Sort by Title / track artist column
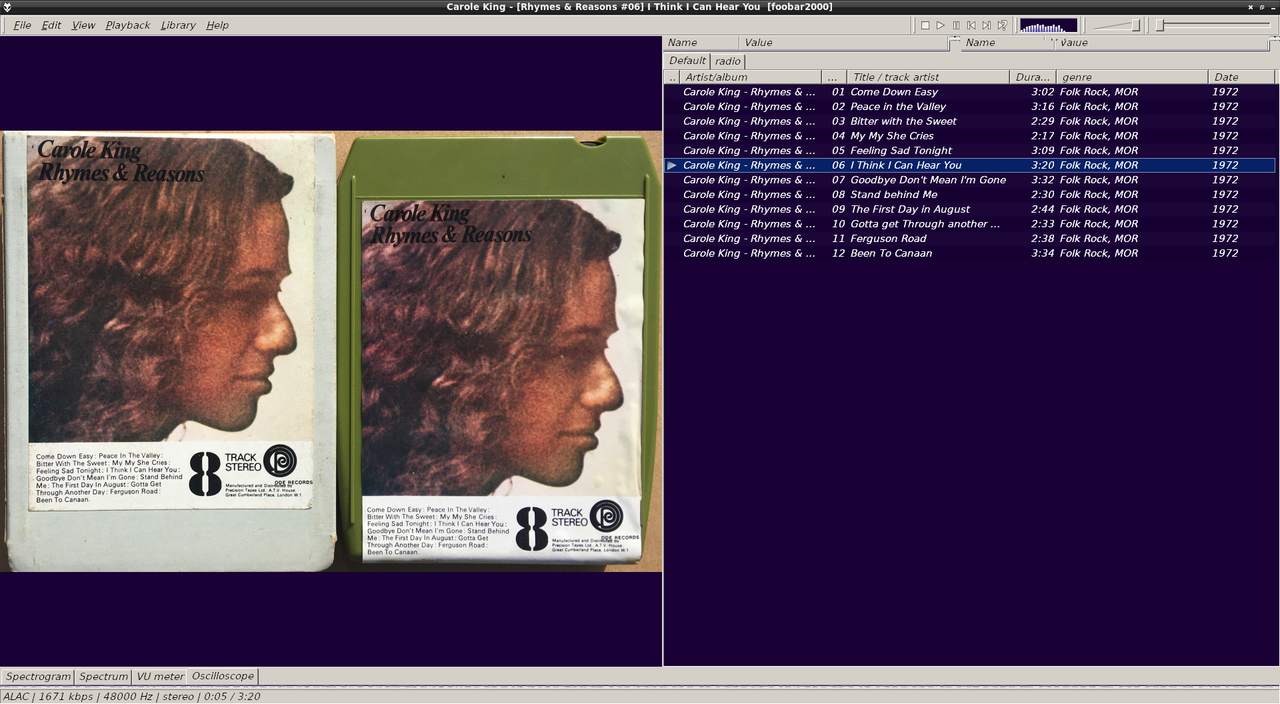Image resolution: width=1280 pixels, height=704 pixels. [x=928, y=77]
